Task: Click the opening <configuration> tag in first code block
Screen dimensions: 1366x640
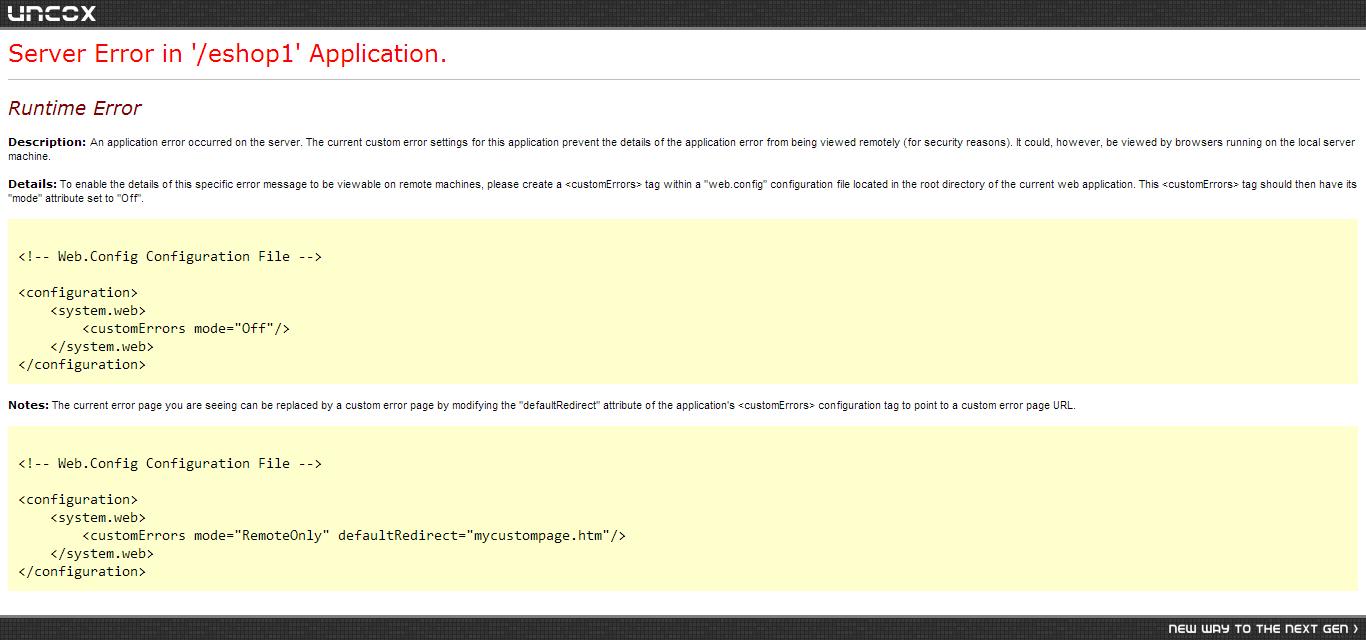Action: pyautogui.click(x=78, y=292)
